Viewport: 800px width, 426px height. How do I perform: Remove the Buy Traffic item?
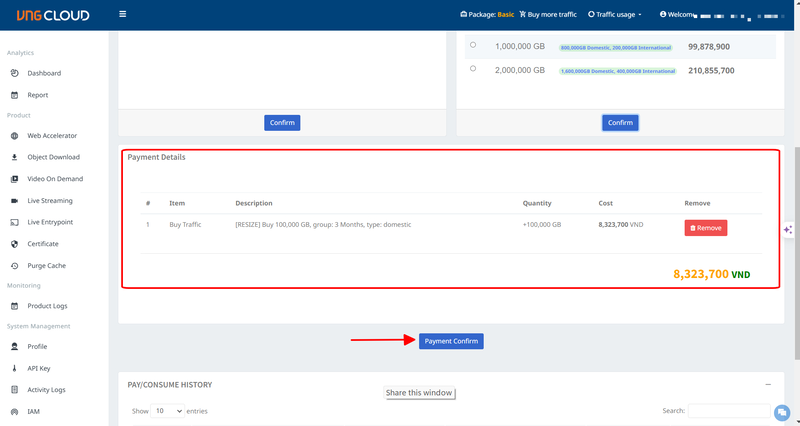tap(705, 228)
